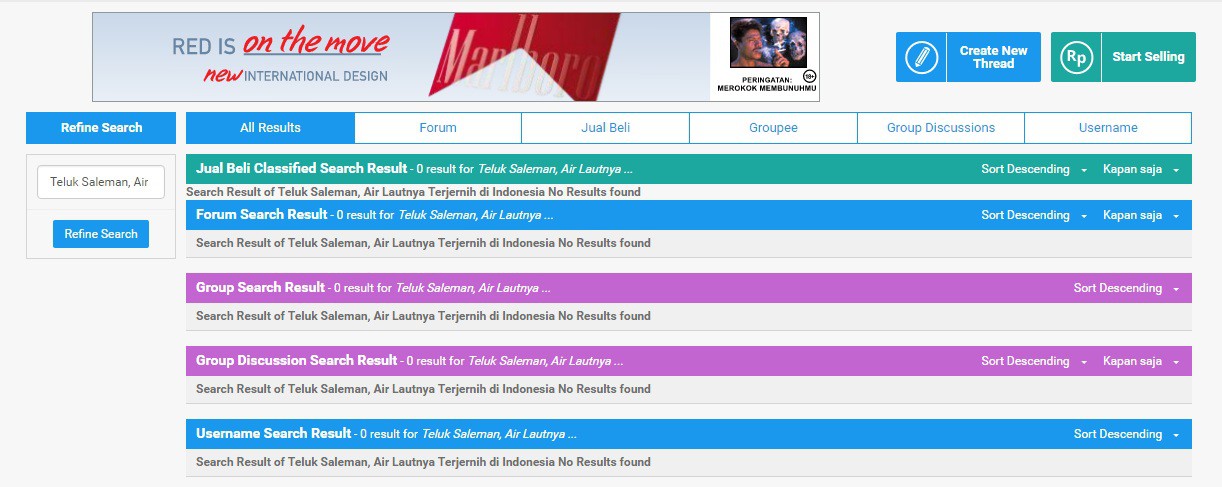Focus the search box containing Teluk Saleman
Screen dimensions: 1222x487
point(101,182)
